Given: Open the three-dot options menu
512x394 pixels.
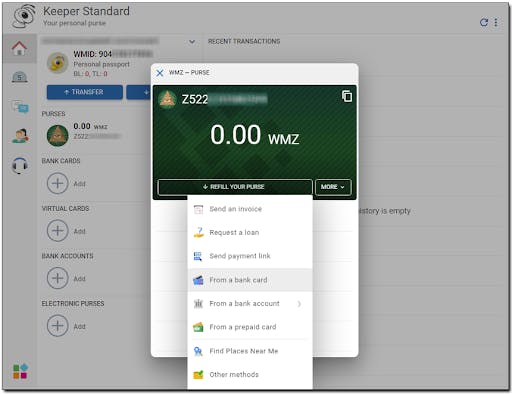Looking at the screenshot, I should (496, 22).
